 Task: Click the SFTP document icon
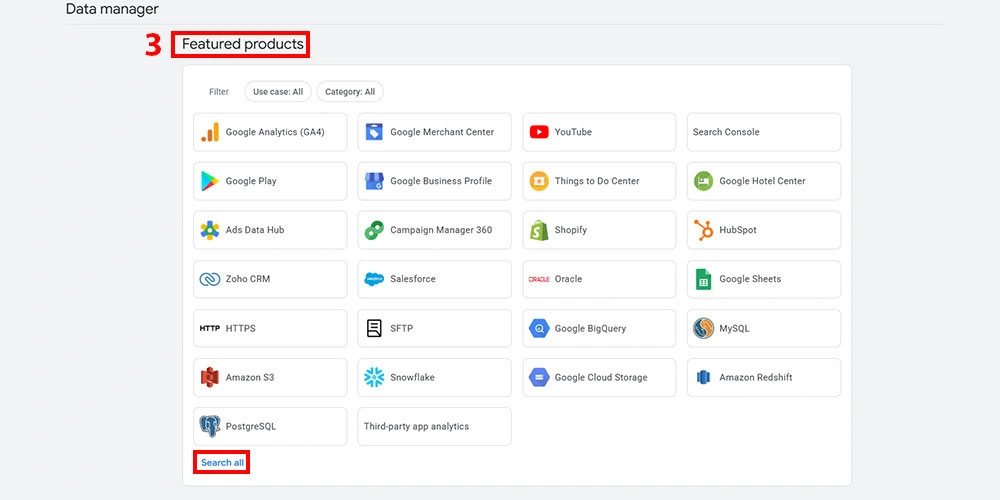coord(374,328)
